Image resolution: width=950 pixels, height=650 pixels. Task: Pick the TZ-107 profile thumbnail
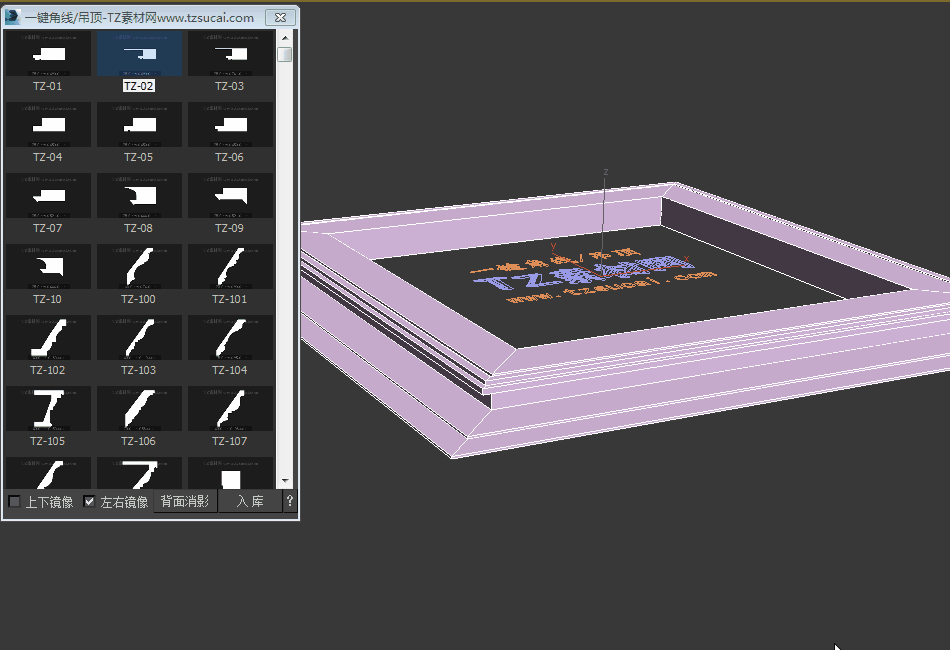pos(230,408)
